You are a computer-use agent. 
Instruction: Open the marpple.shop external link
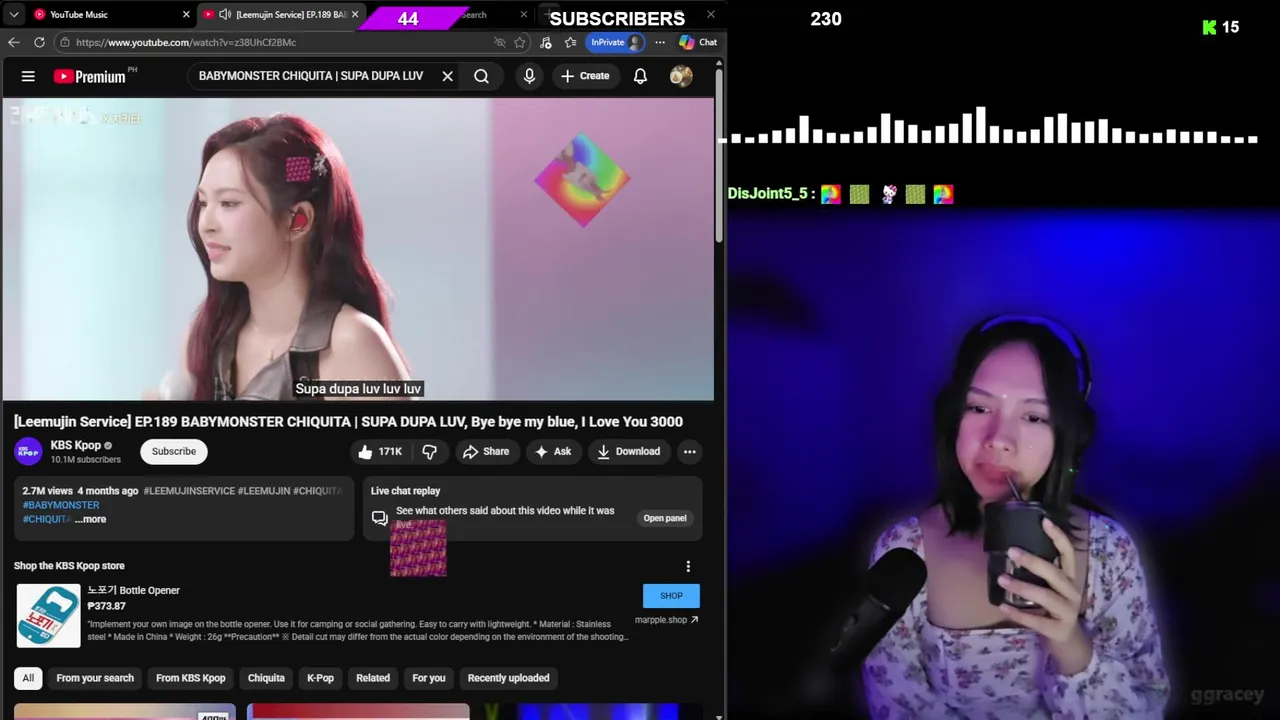click(667, 620)
